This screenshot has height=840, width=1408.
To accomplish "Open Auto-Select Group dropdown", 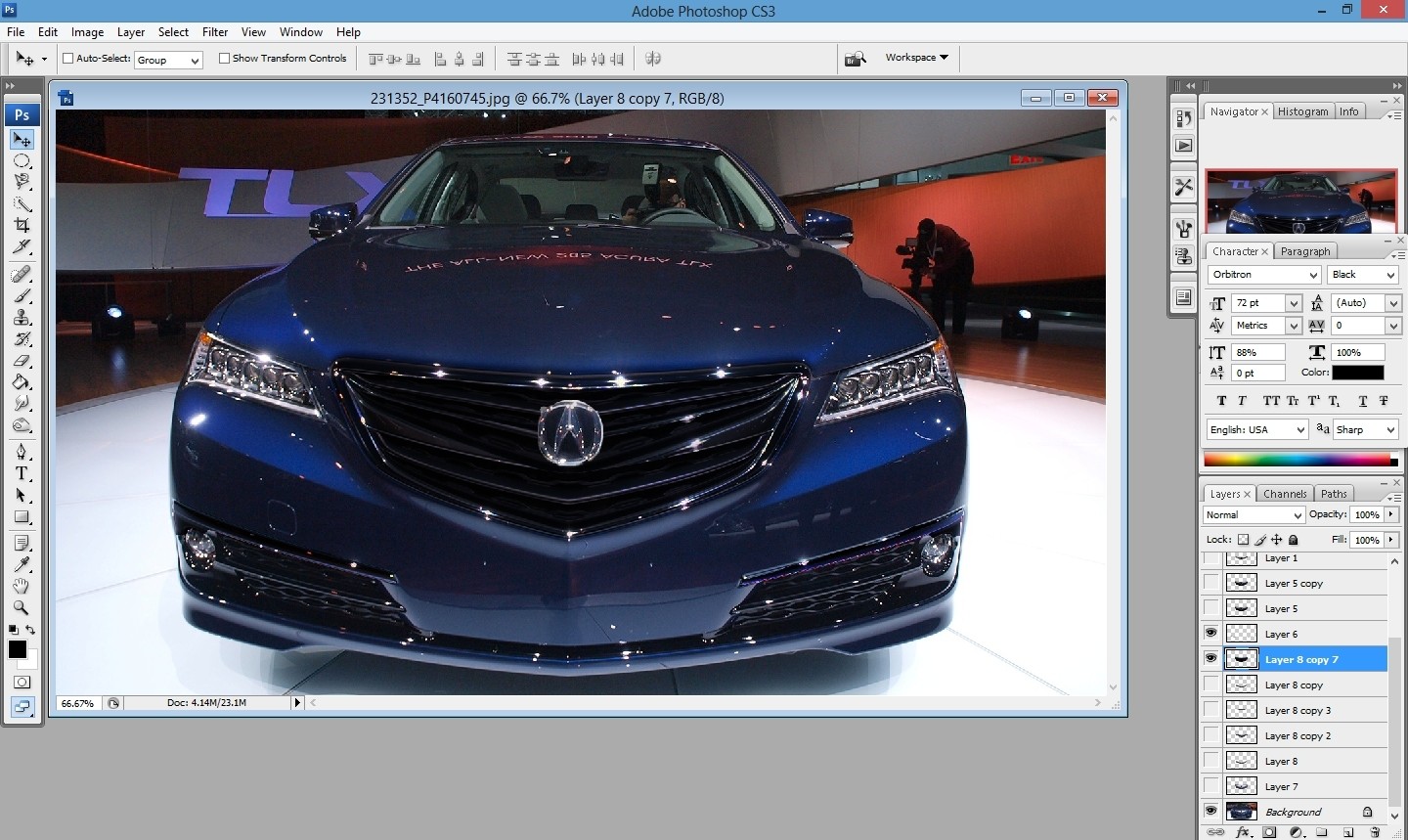I will (x=168, y=60).
